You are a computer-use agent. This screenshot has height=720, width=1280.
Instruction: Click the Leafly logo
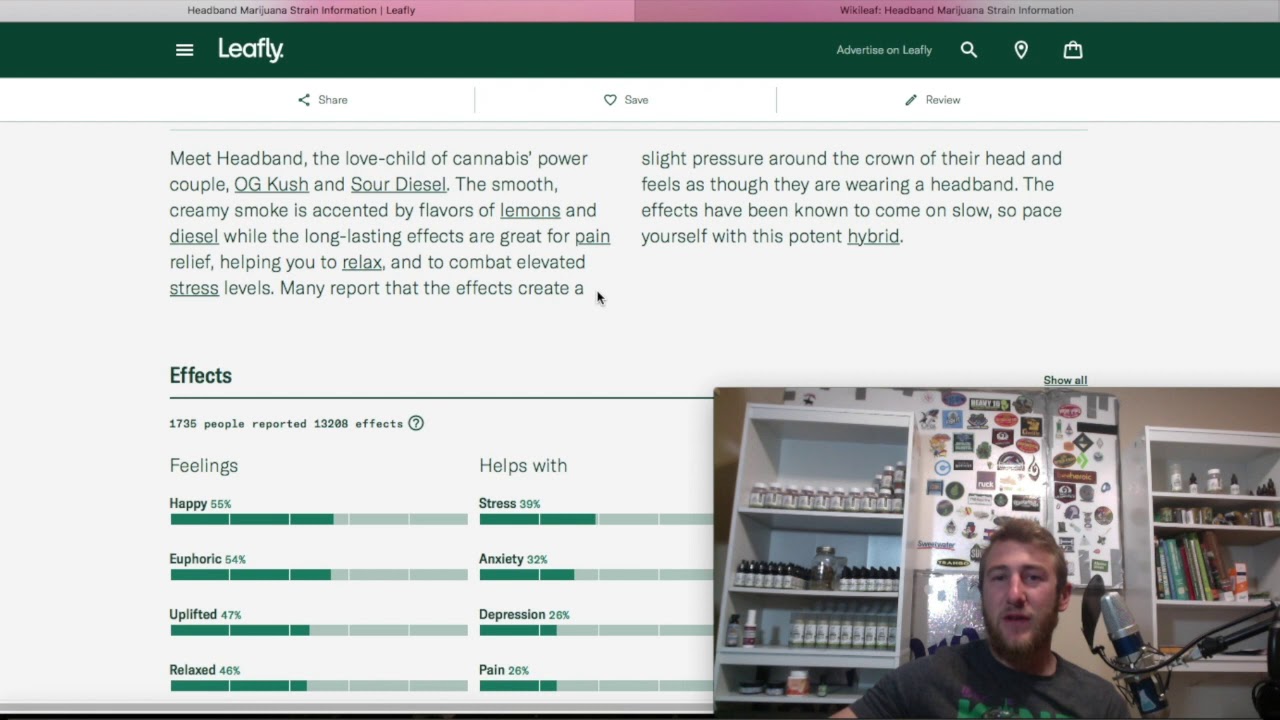(251, 49)
